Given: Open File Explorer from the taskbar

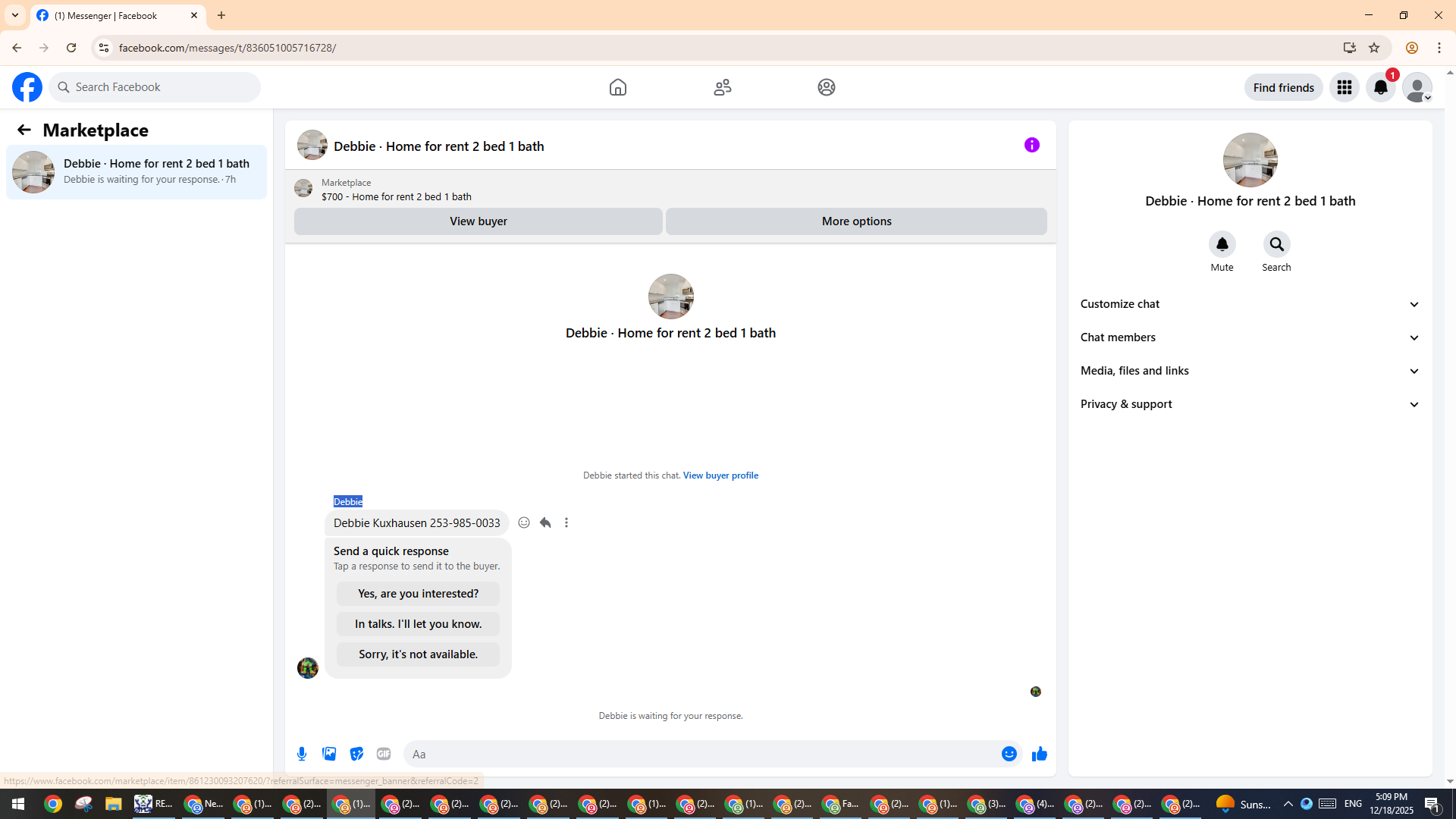Looking at the screenshot, I should click(x=114, y=804).
